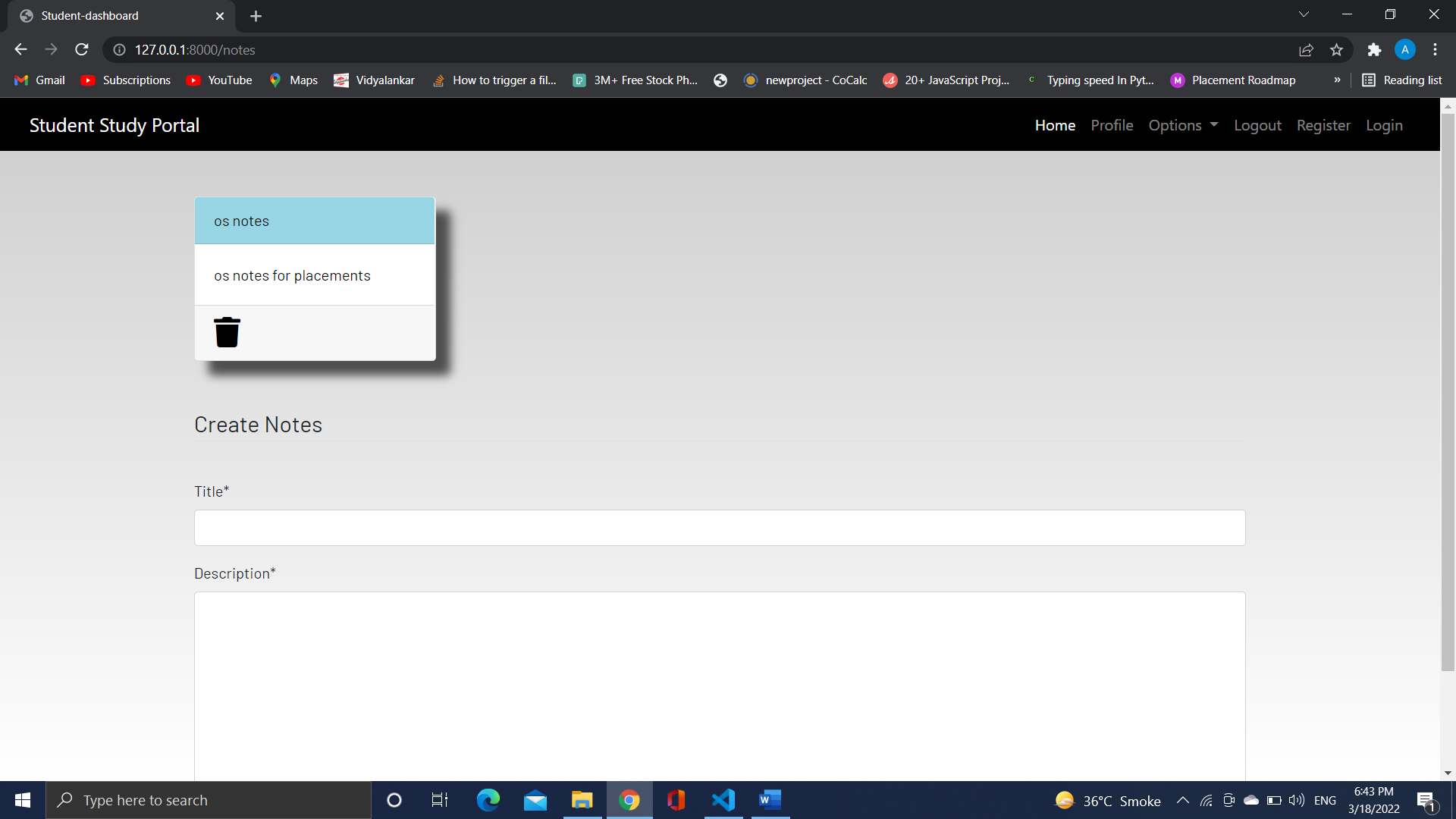
Task: Delete the os notes card with trash icon
Action: click(227, 332)
